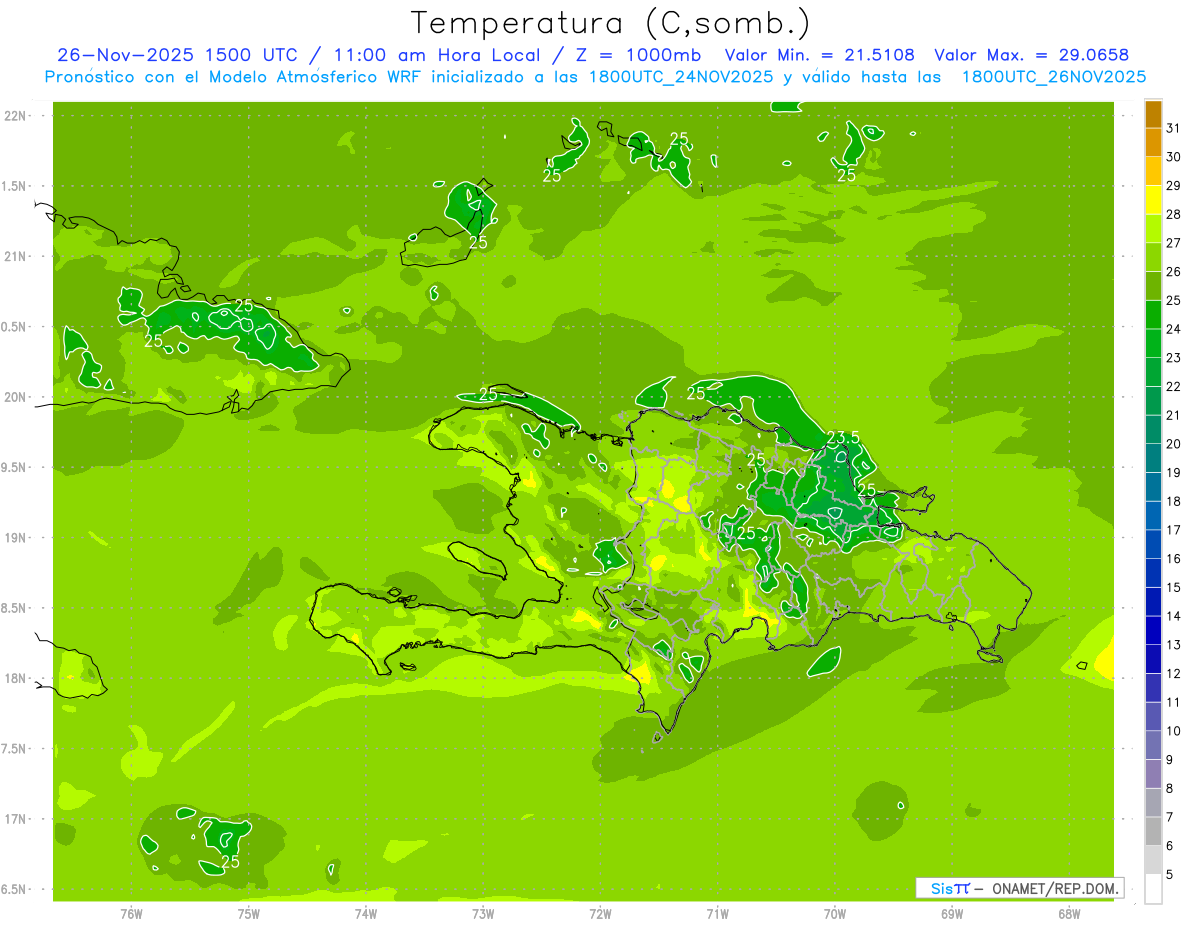Click the '69W' longitude axis label
This screenshot has height=927, width=1200.
[952, 913]
